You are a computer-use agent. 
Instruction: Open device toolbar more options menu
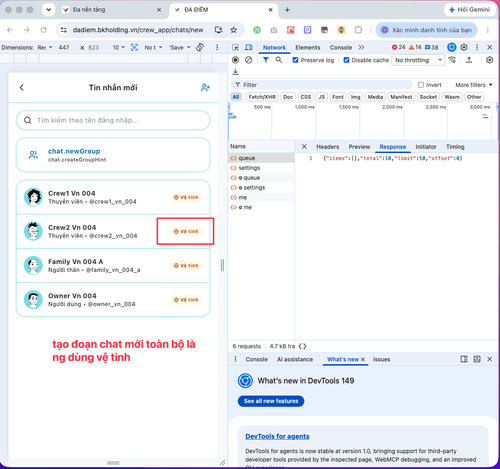point(217,47)
